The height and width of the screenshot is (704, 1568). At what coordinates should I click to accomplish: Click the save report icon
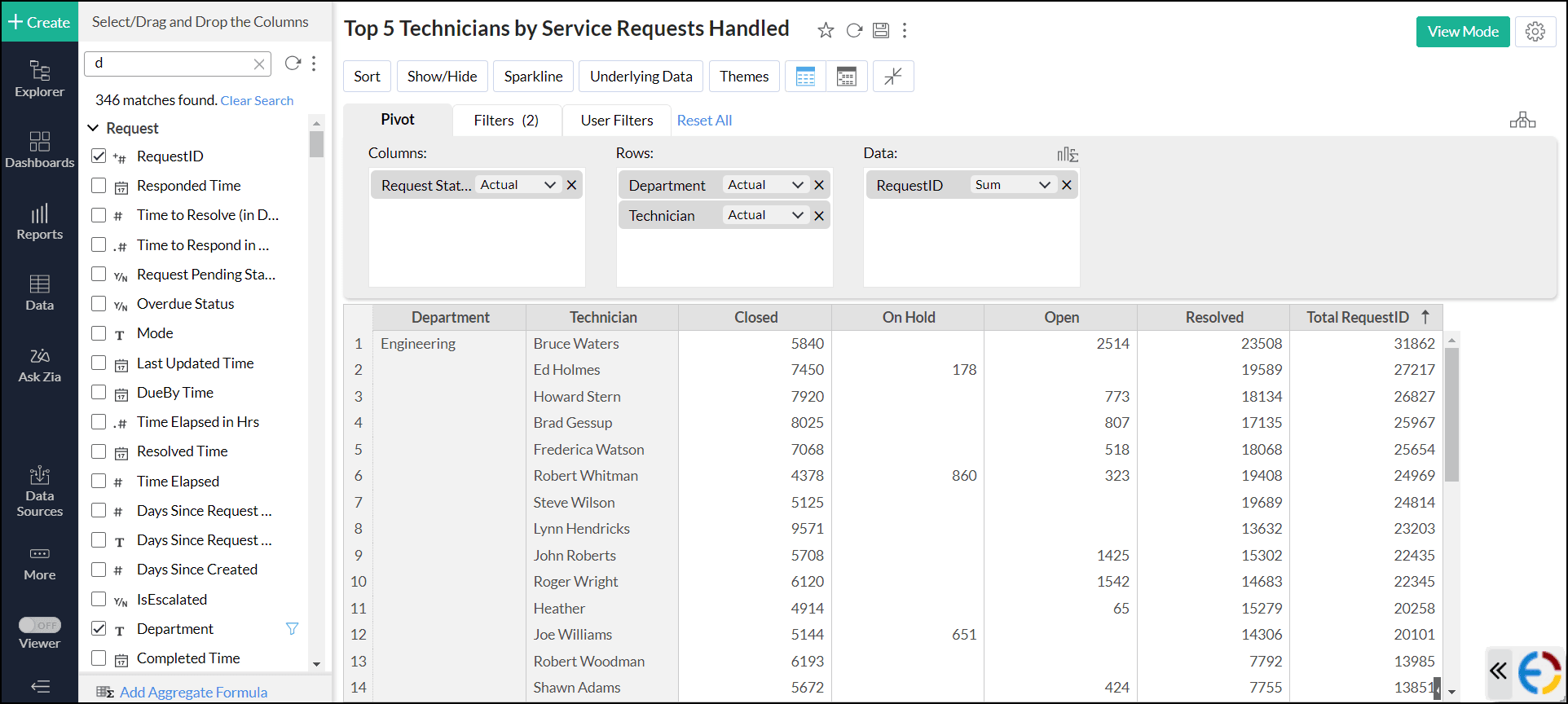(x=880, y=31)
